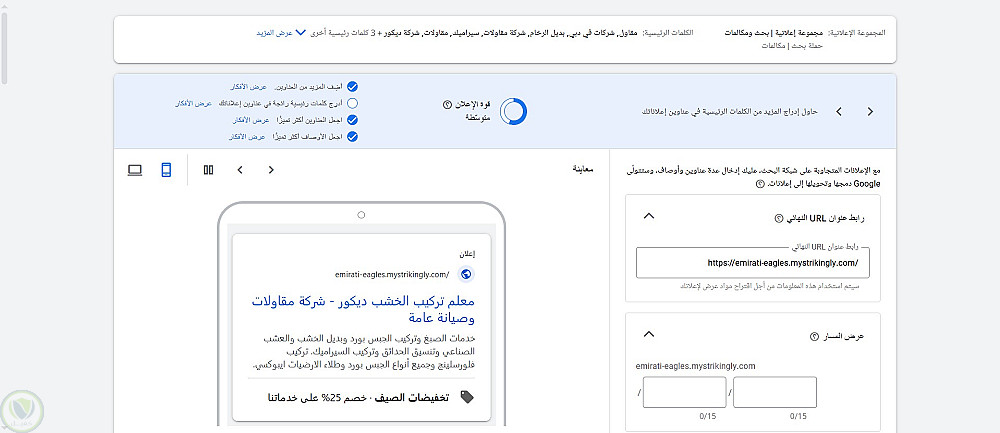This screenshot has height=433, width=1000.
Task: Expand 'عرض المزيد' keywords dropdown
Action: (x=281, y=32)
